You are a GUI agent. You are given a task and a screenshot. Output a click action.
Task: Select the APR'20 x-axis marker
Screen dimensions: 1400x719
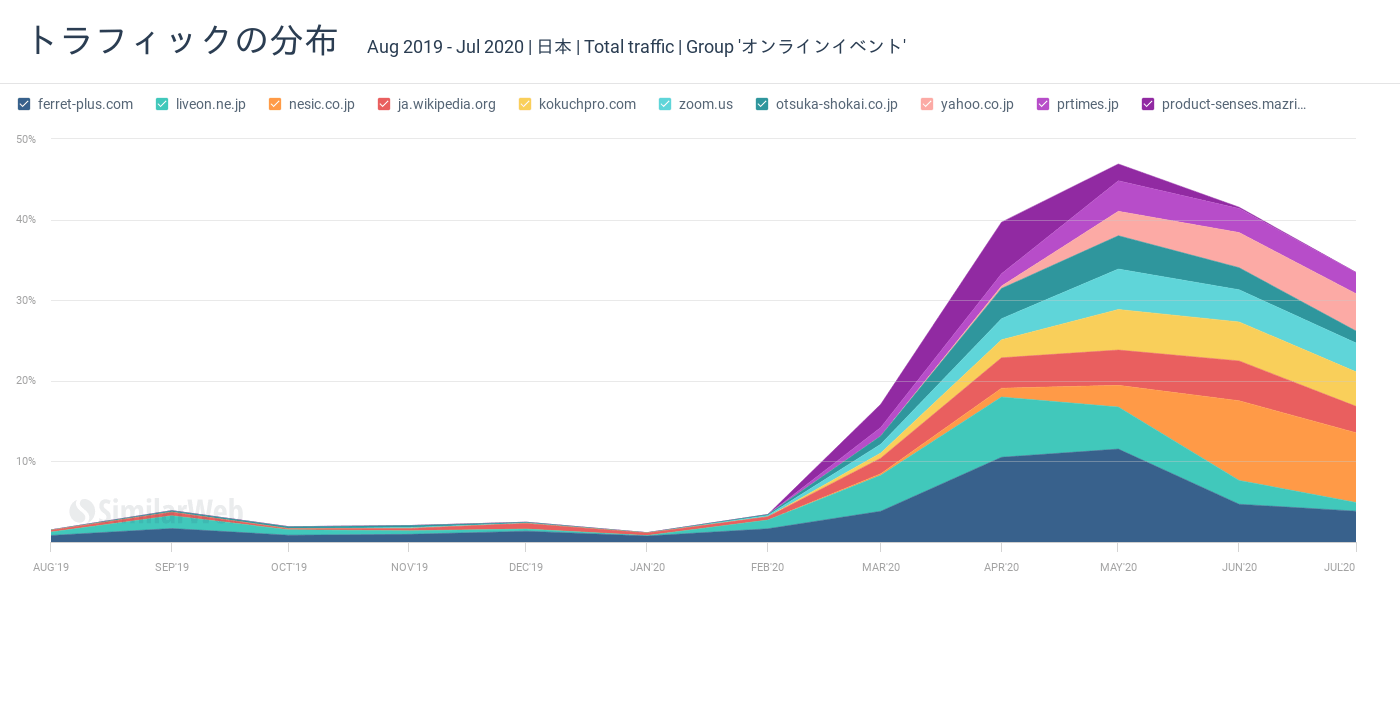click(1001, 567)
